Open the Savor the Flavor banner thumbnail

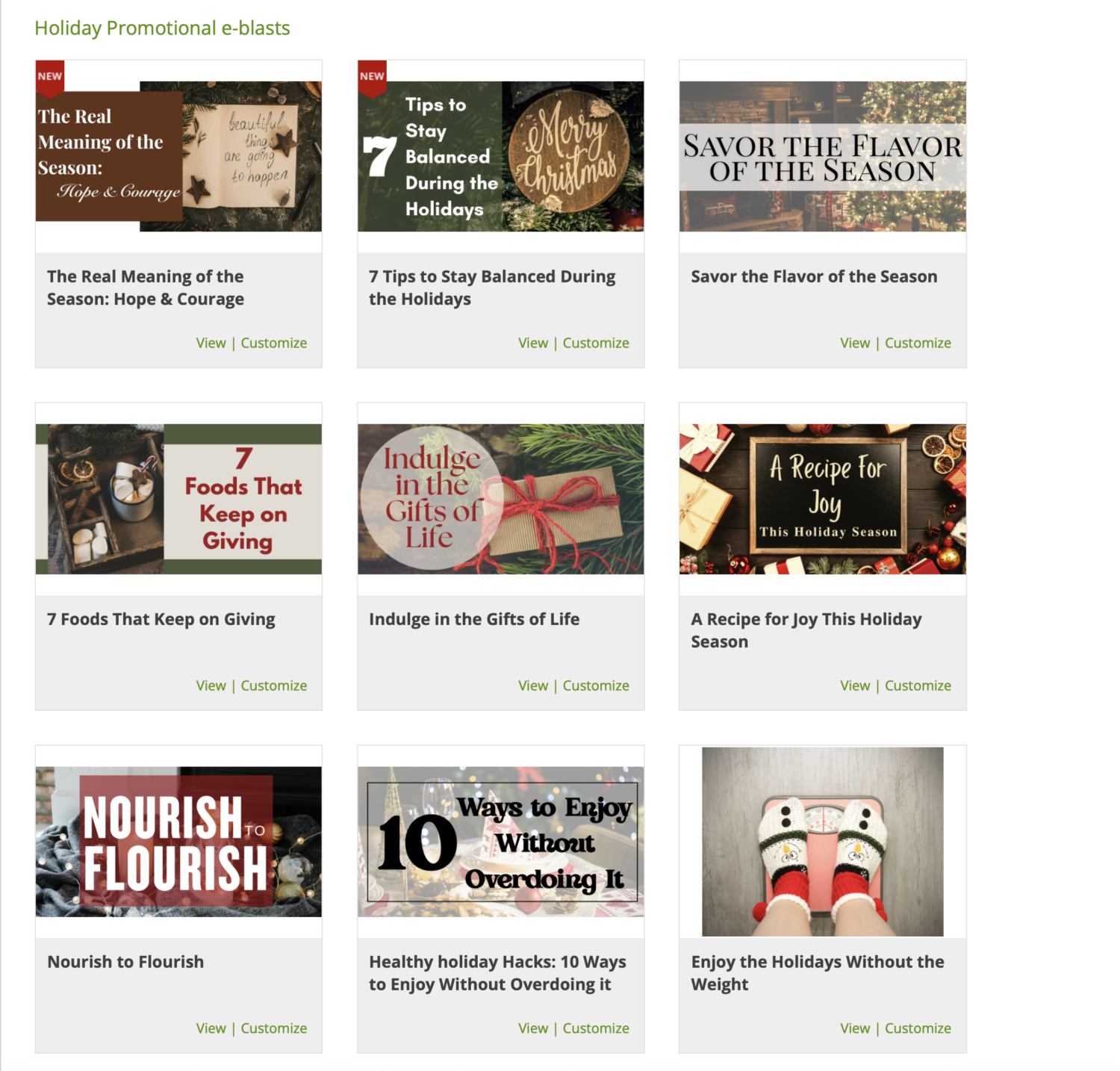[822, 156]
